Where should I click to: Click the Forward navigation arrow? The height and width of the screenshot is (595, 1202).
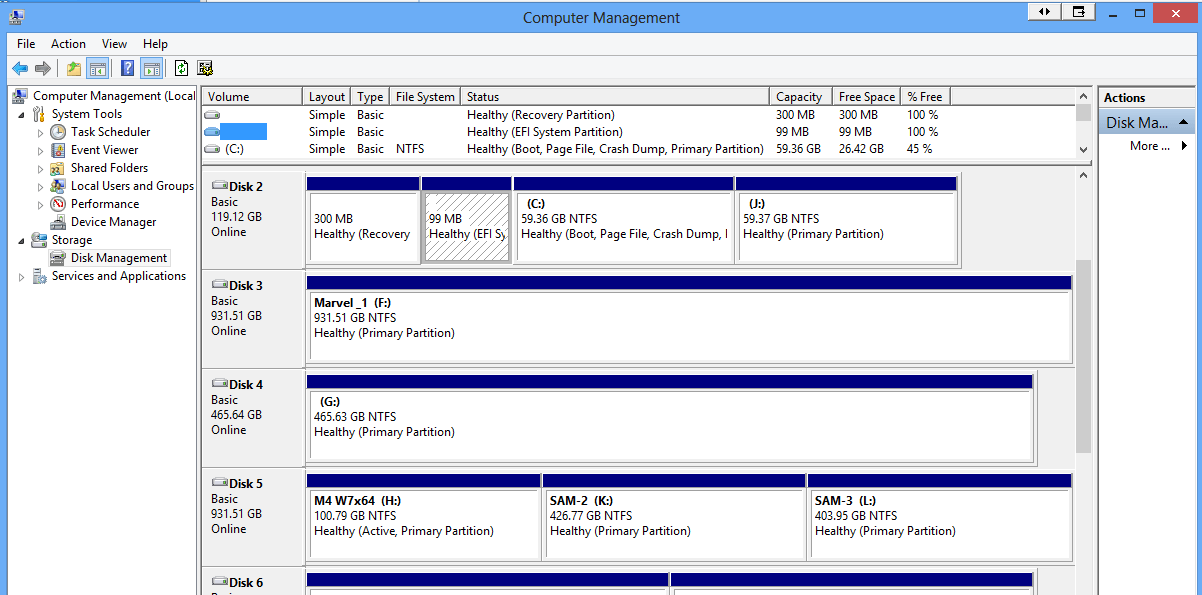43,68
